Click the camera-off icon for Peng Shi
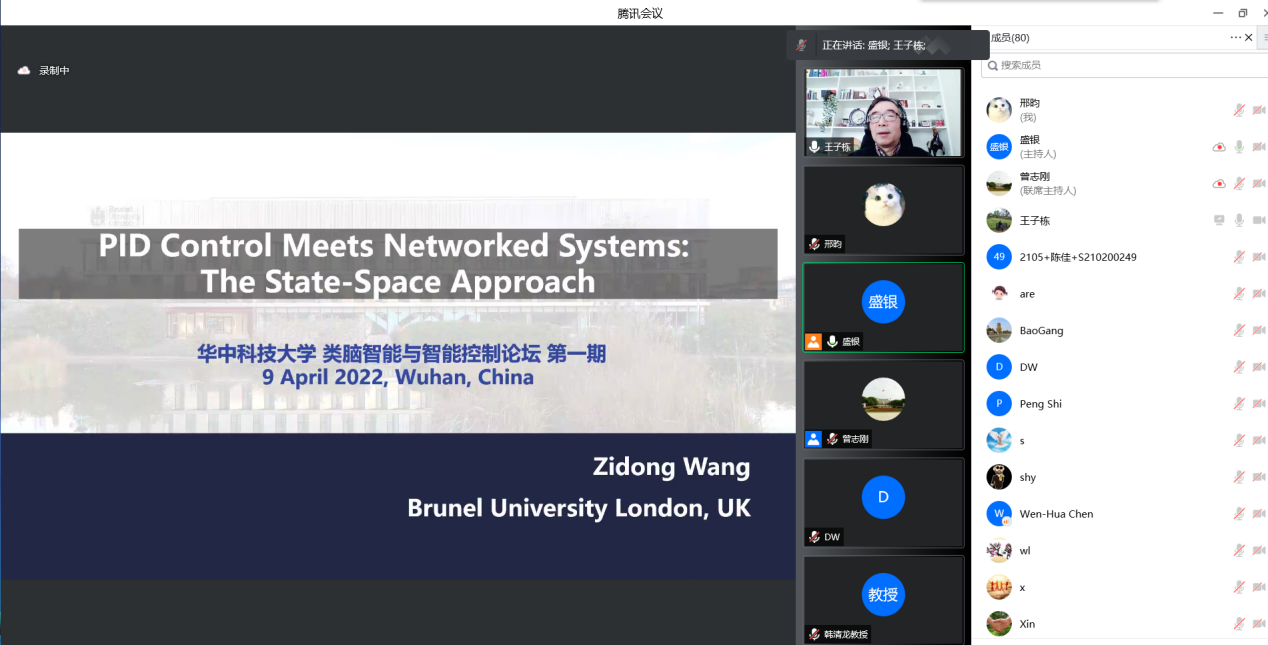Screen dimensions: 1268x645 click(1258, 404)
